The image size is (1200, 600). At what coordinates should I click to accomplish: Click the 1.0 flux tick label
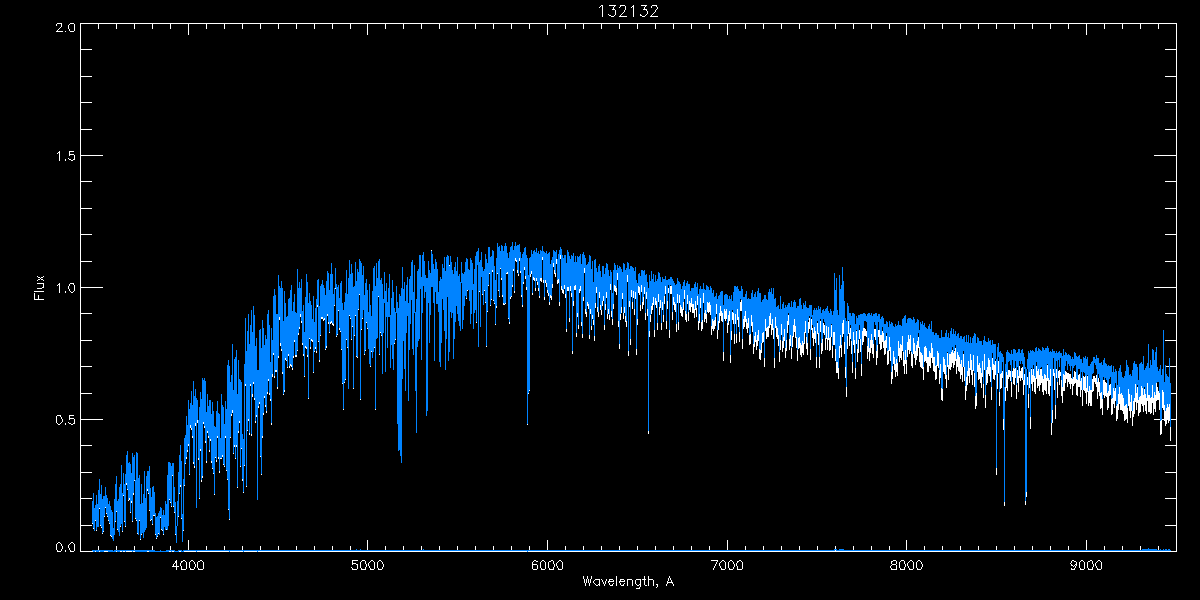point(63,288)
